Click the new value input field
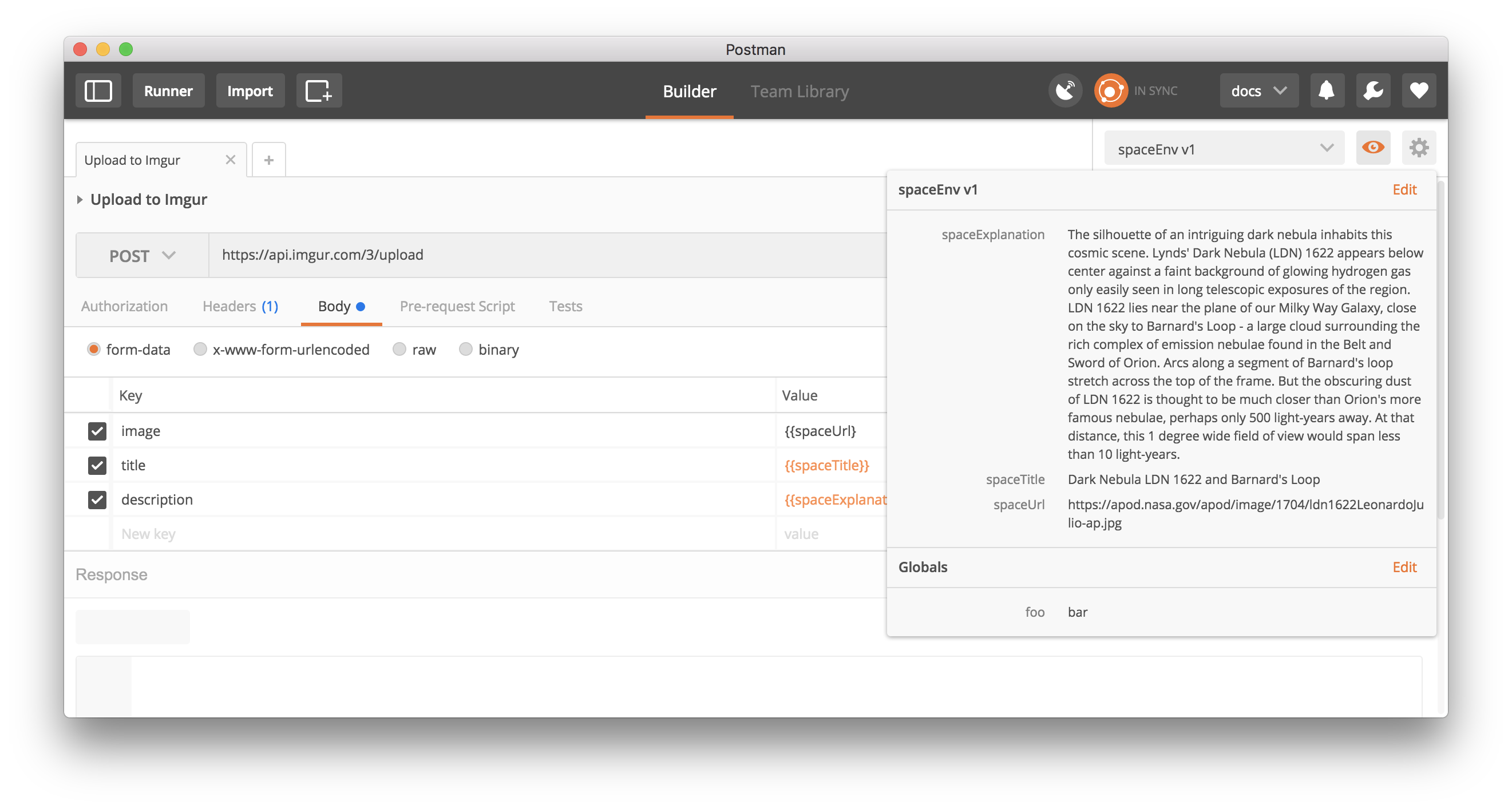This screenshot has width=1512, height=809. pyautogui.click(x=832, y=534)
